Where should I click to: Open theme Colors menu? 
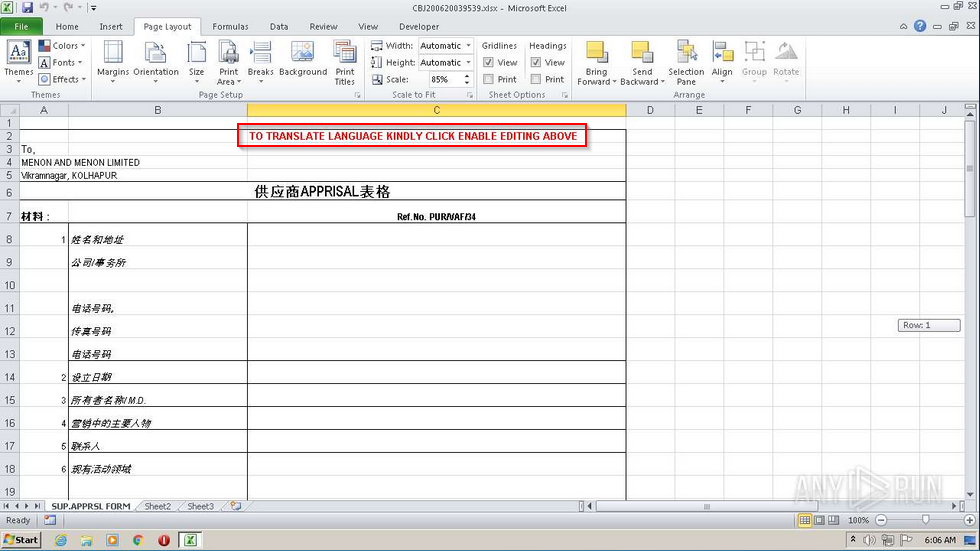(x=61, y=46)
